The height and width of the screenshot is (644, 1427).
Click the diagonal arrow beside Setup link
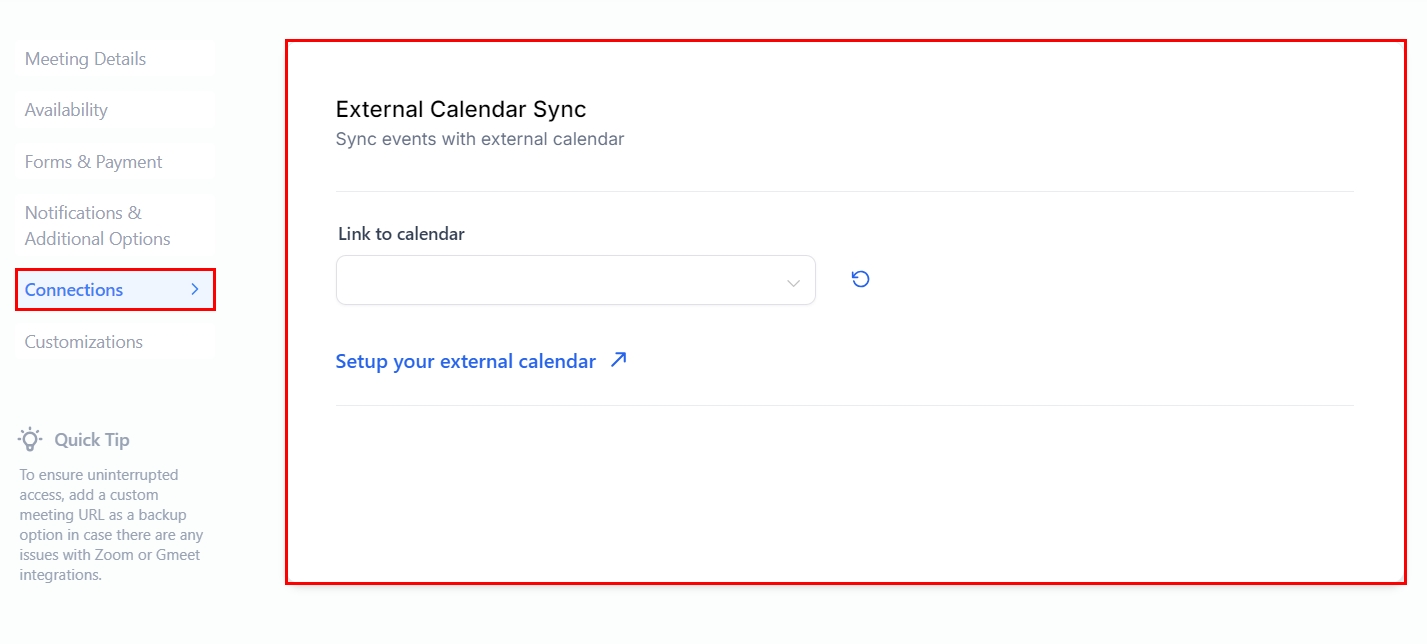coord(619,360)
